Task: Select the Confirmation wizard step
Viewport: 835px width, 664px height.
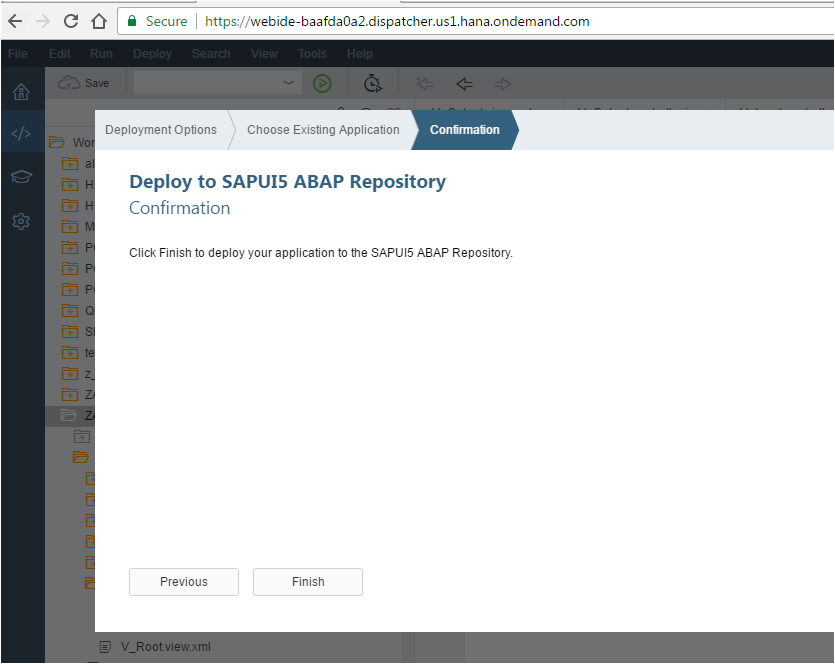Action: [464, 130]
